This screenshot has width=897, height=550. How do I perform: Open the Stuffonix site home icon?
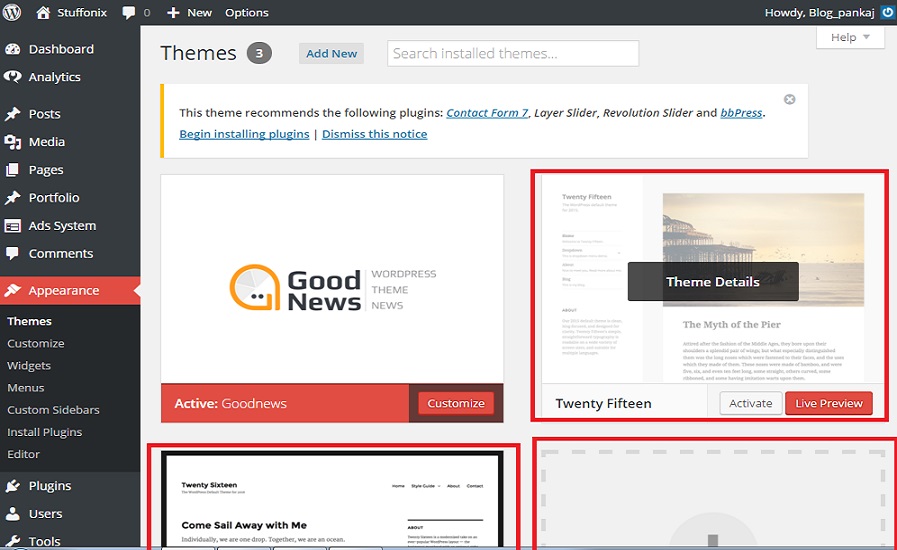(43, 12)
